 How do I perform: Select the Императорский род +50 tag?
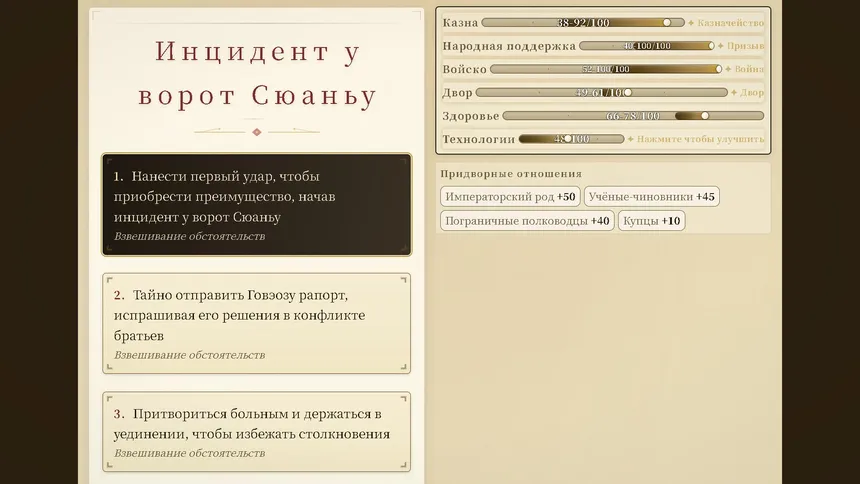coord(510,196)
